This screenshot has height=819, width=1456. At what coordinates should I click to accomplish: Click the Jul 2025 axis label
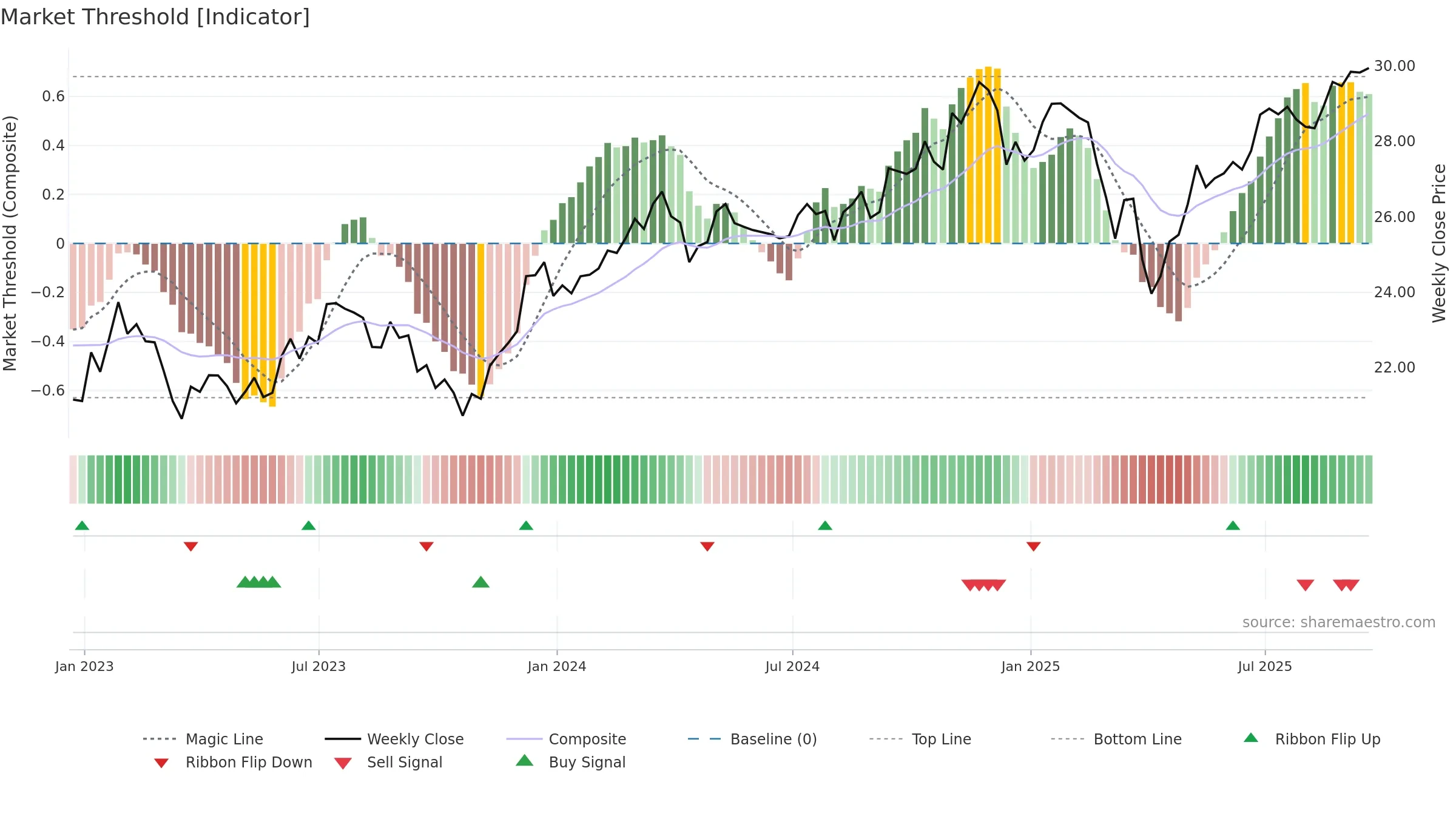pyautogui.click(x=1265, y=667)
